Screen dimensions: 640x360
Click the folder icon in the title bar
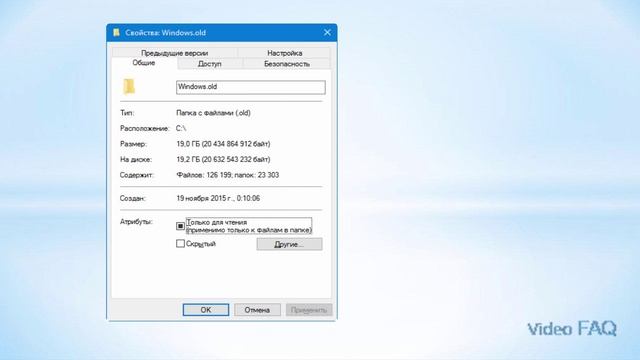point(116,33)
